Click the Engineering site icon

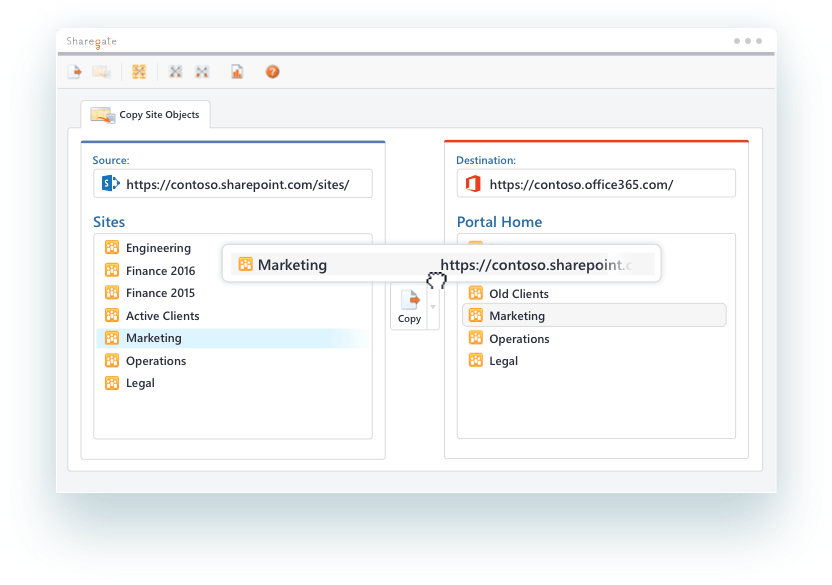[x=112, y=247]
